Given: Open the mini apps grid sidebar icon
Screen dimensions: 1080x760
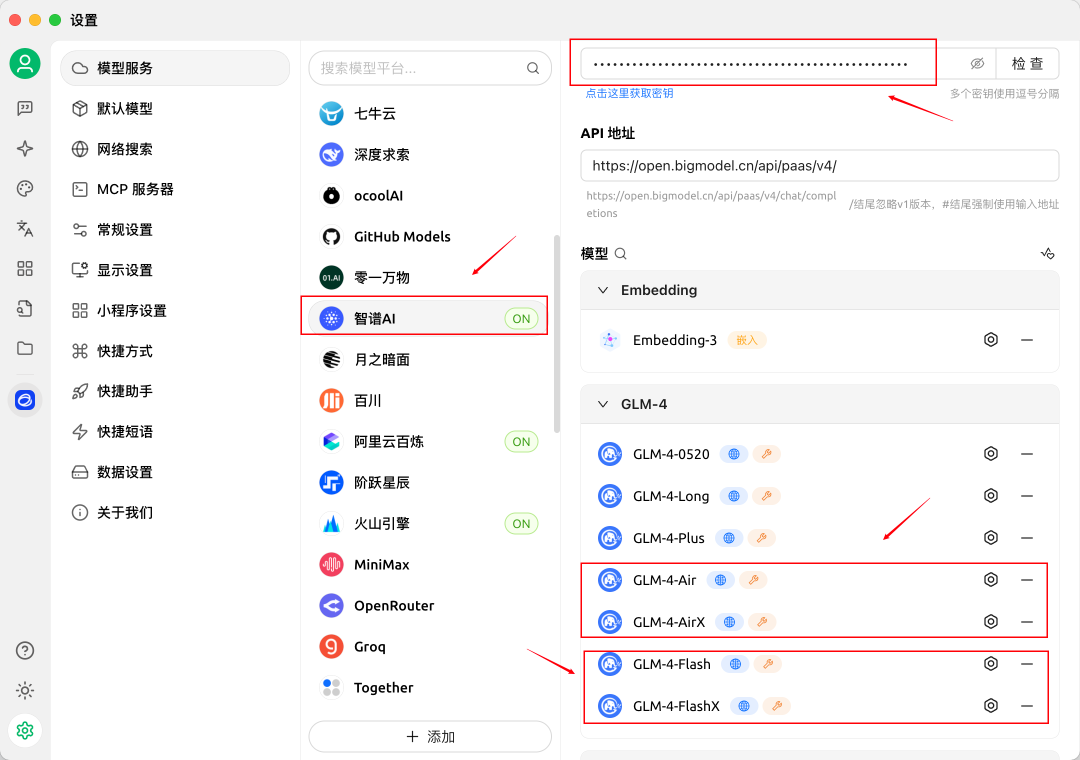Looking at the screenshot, I should [x=25, y=268].
